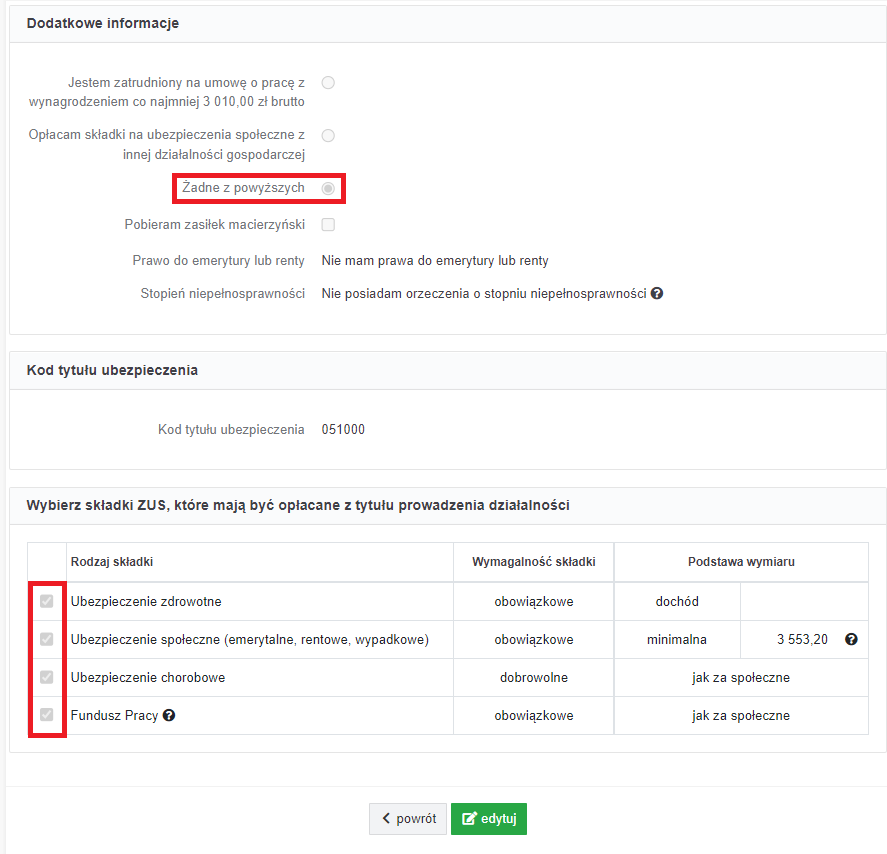
Task: Select 'Jestem zatrudniony na umowę o pracę' radio
Action: point(328,83)
